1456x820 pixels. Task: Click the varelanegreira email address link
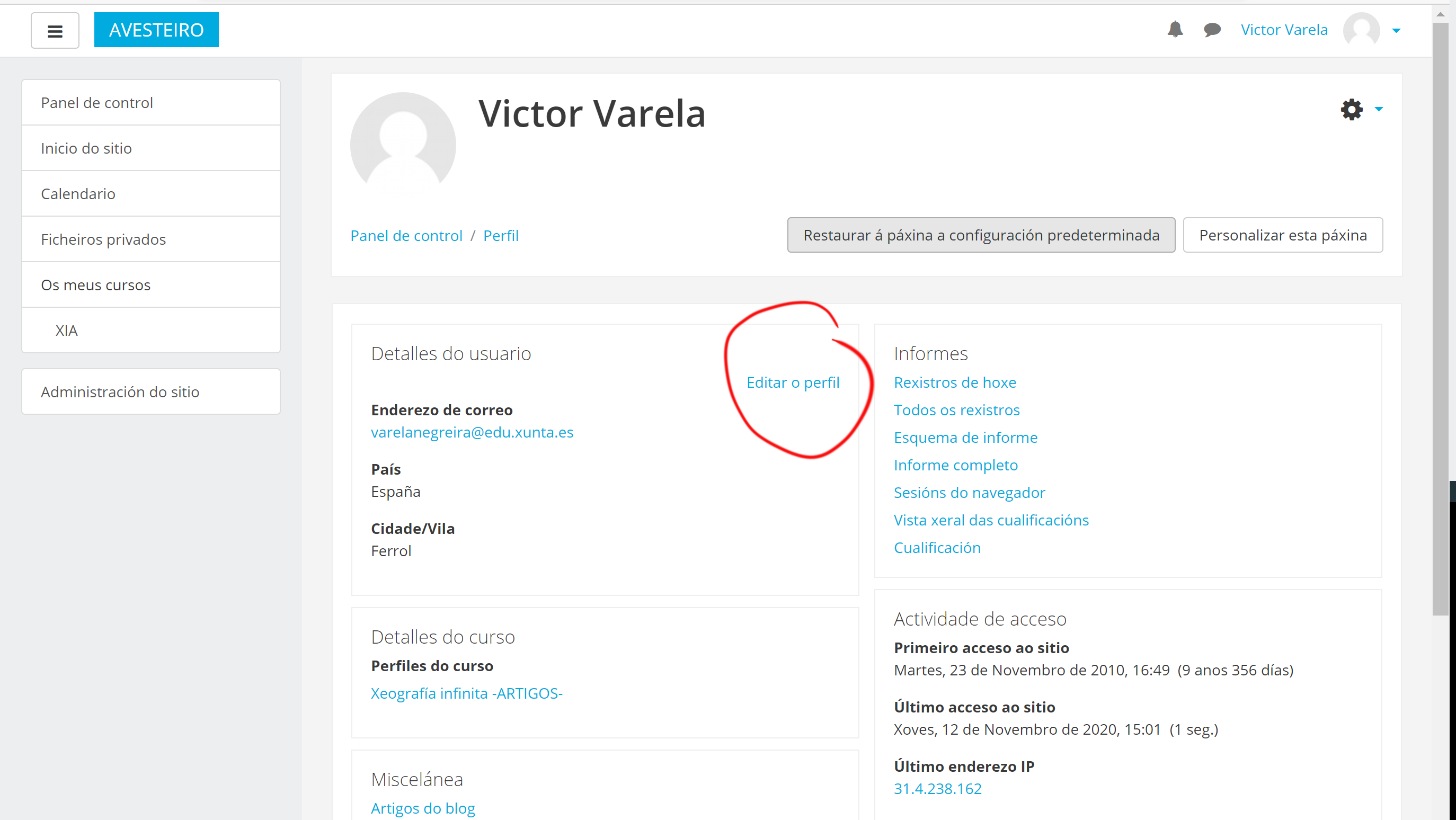pyautogui.click(x=472, y=432)
